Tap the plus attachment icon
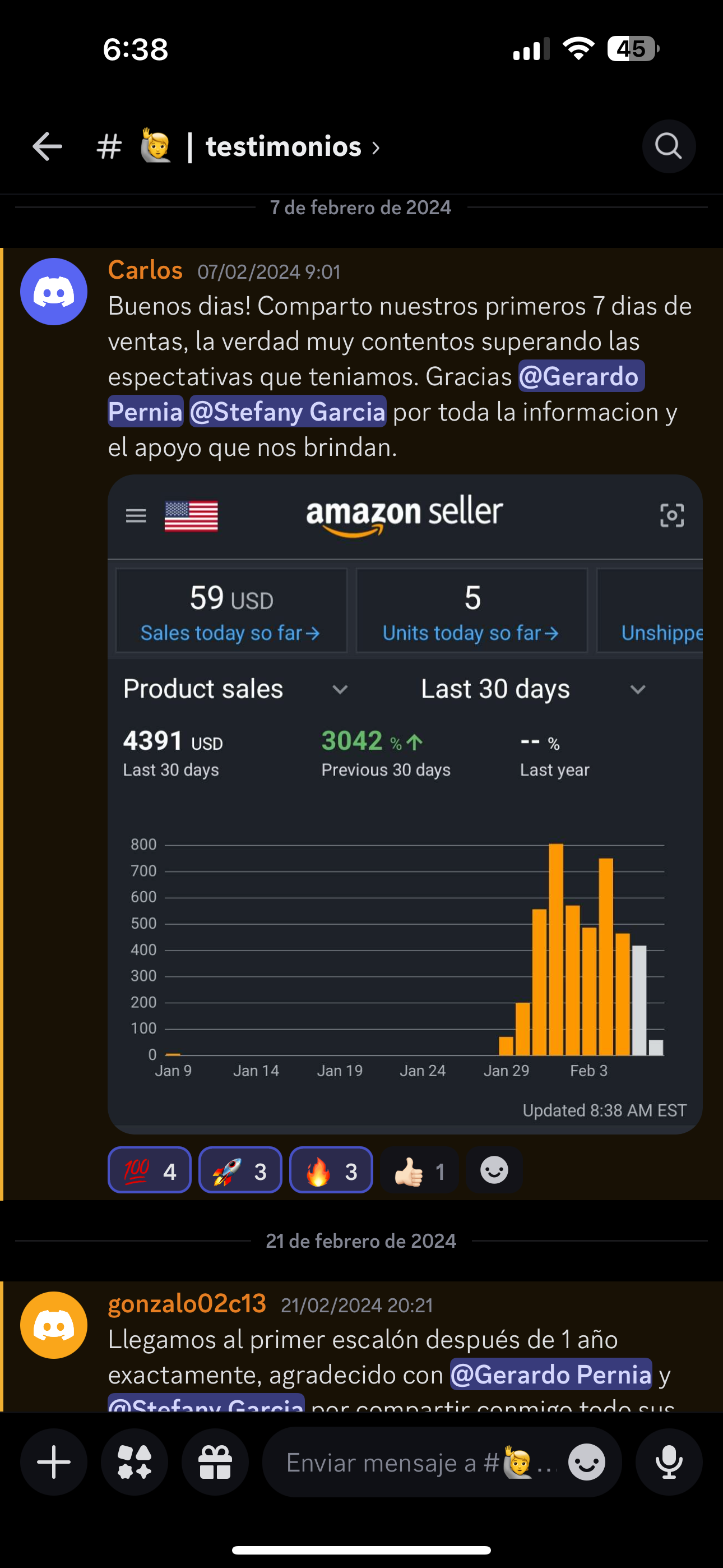 pos(54,1462)
